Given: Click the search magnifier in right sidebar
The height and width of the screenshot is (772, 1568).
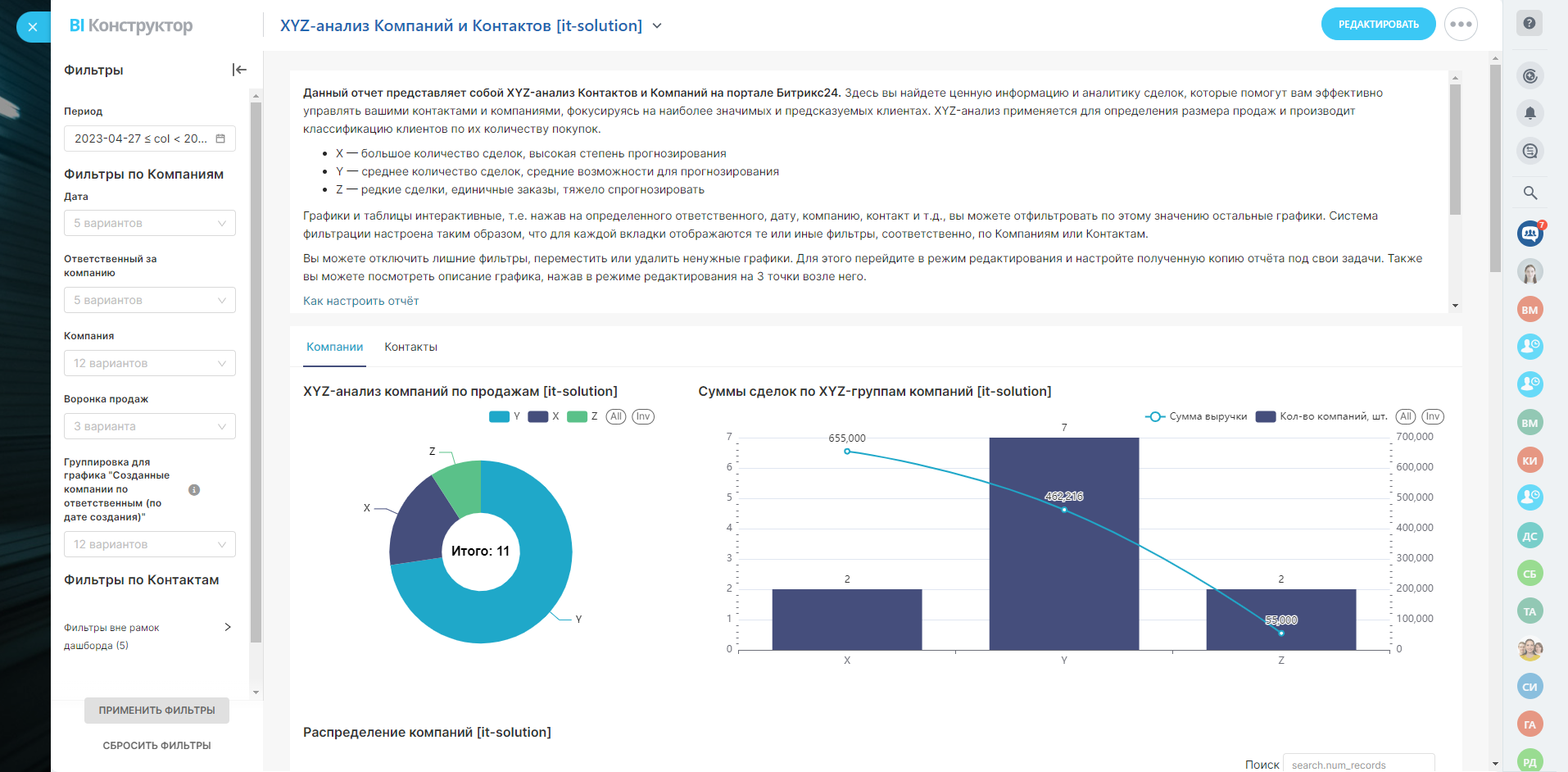Looking at the screenshot, I should (x=1529, y=193).
